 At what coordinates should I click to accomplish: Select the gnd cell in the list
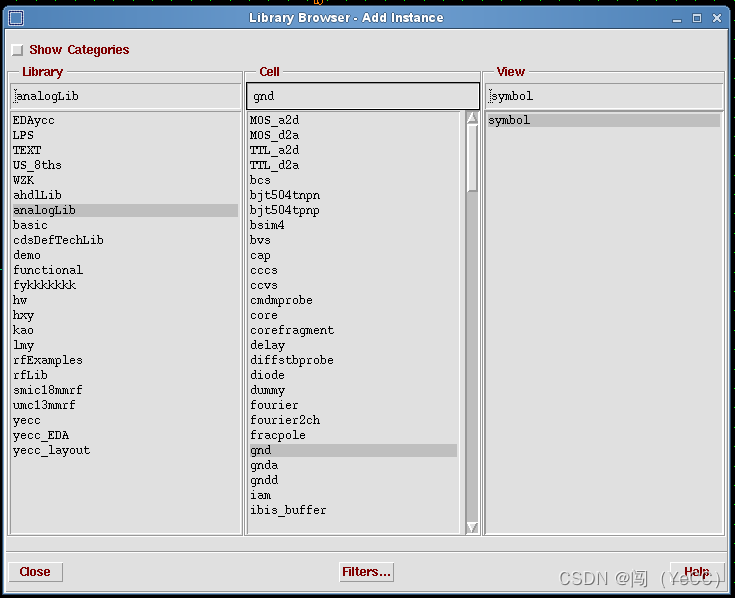(353, 450)
